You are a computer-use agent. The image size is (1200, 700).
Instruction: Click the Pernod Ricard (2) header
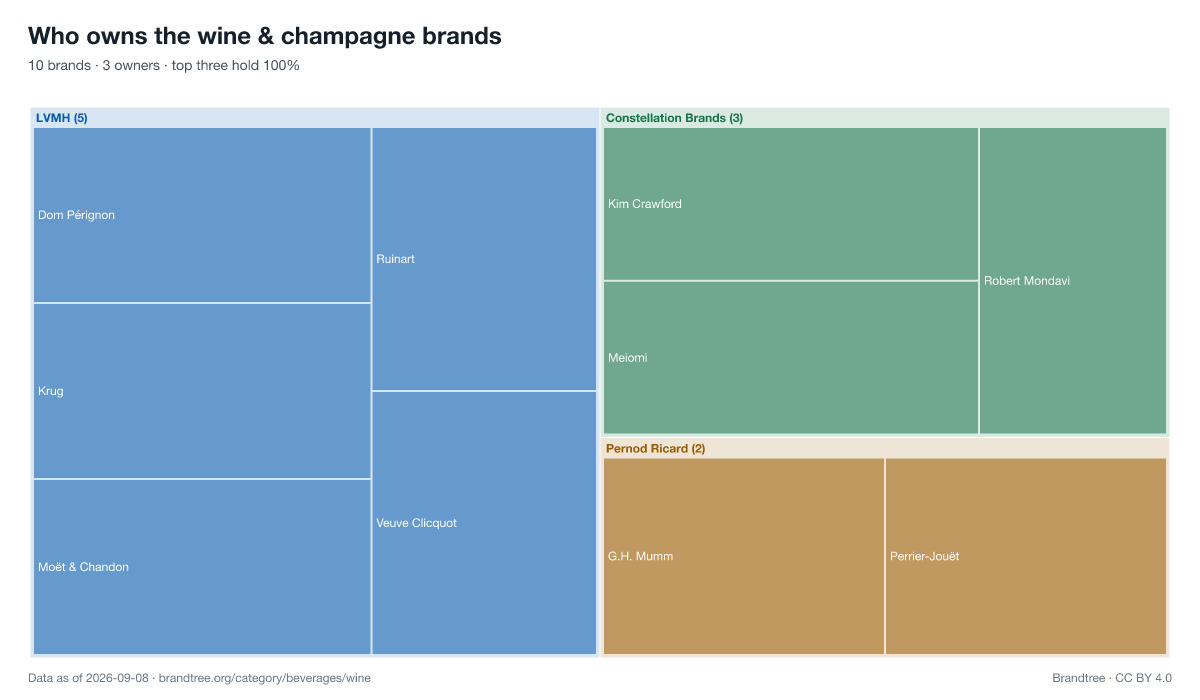pos(655,449)
